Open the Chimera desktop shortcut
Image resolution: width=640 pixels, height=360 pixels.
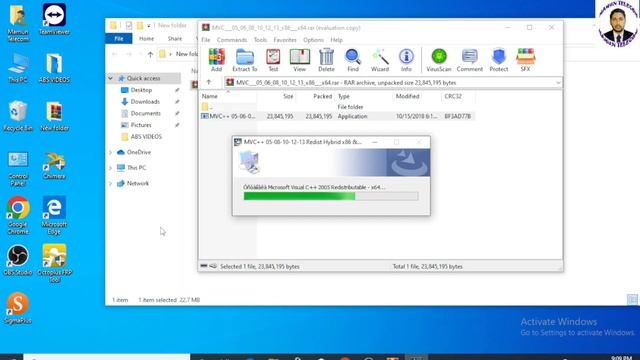coord(54,166)
